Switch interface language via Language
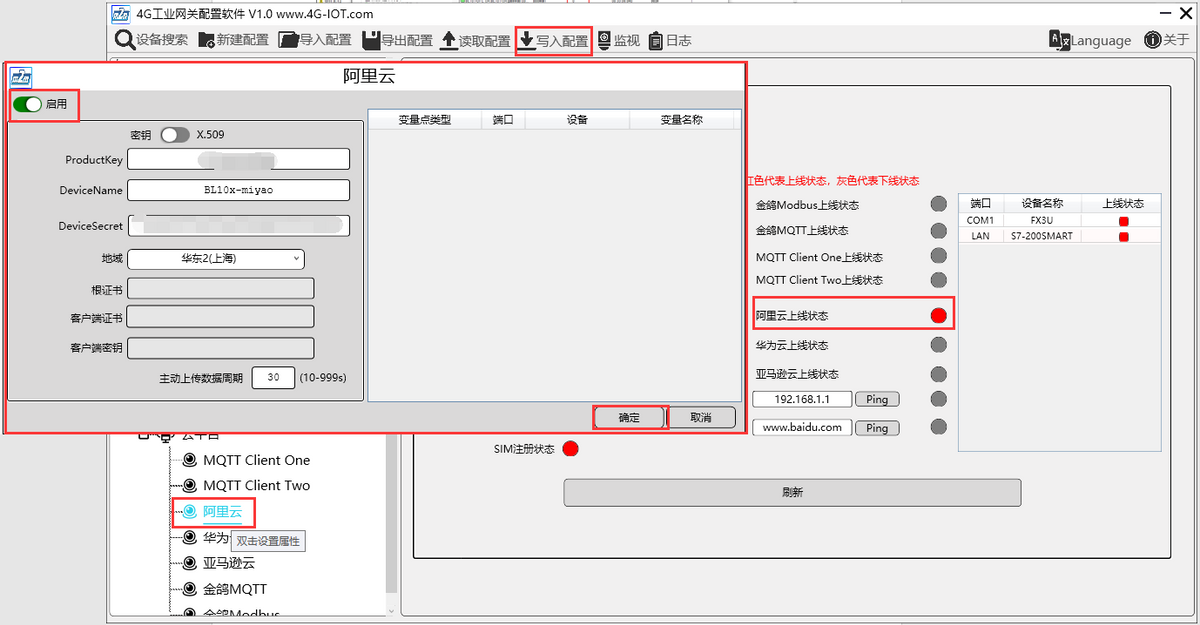Screen dimensions: 1200x625 point(1090,40)
